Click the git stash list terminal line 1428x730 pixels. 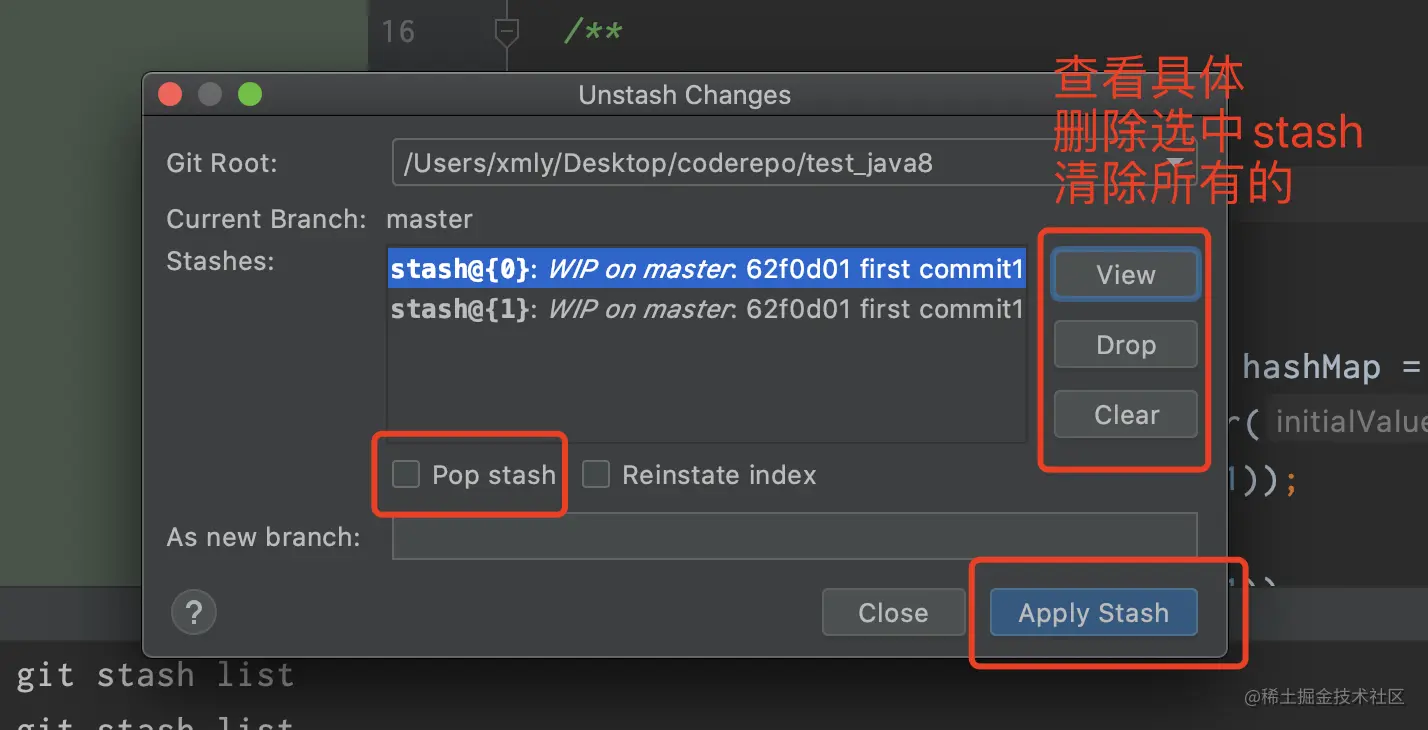155,676
